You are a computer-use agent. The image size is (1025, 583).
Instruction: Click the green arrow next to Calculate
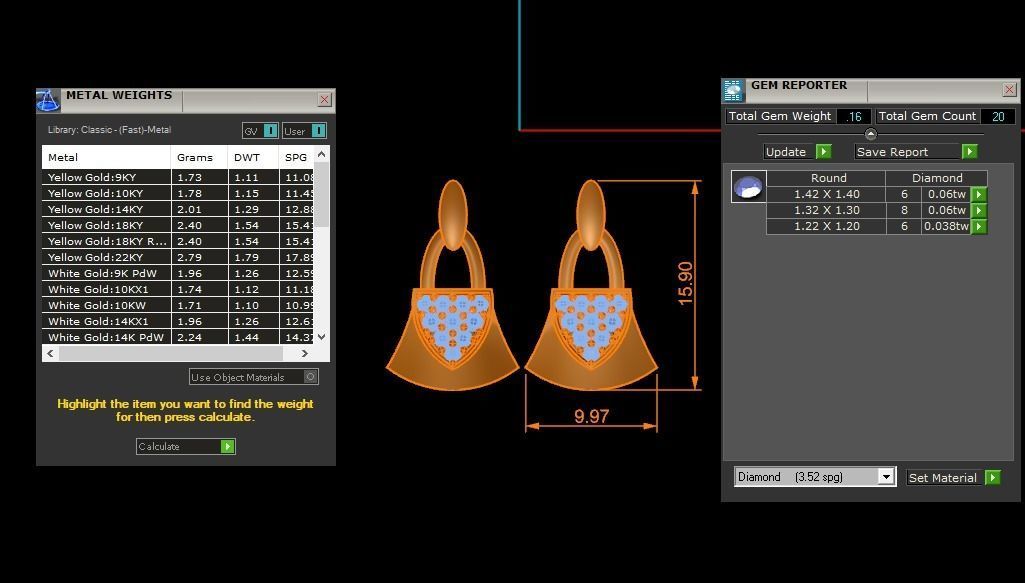coord(227,446)
